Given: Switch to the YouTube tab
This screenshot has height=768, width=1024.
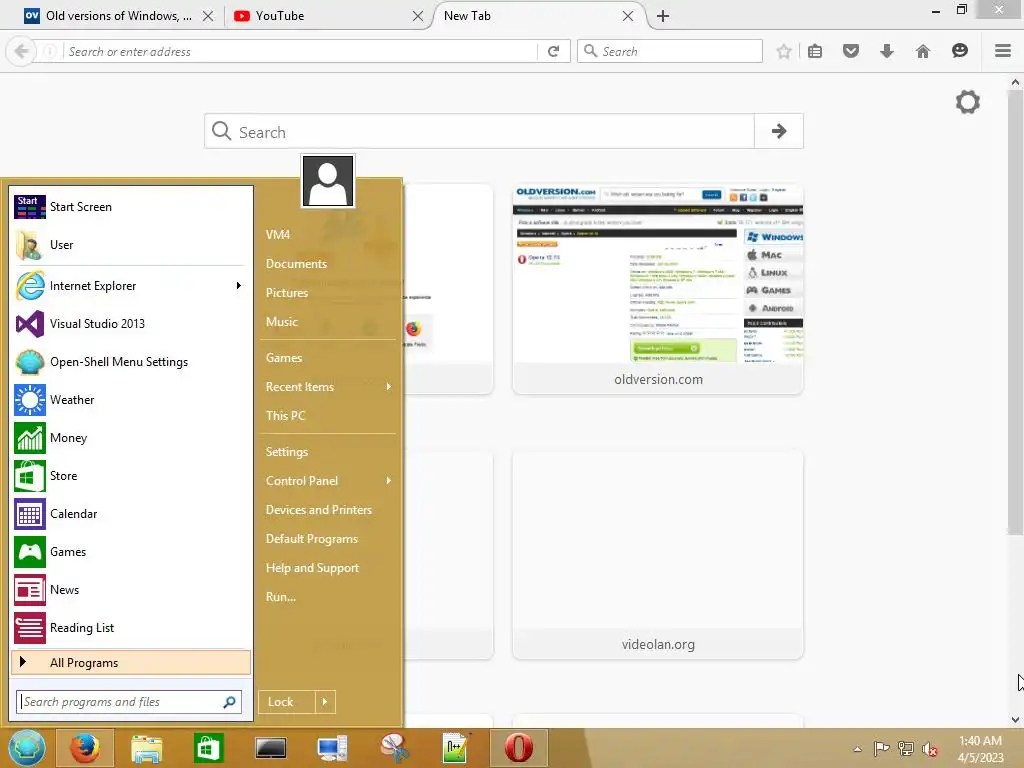Looking at the screenshot, I should 325,16.
